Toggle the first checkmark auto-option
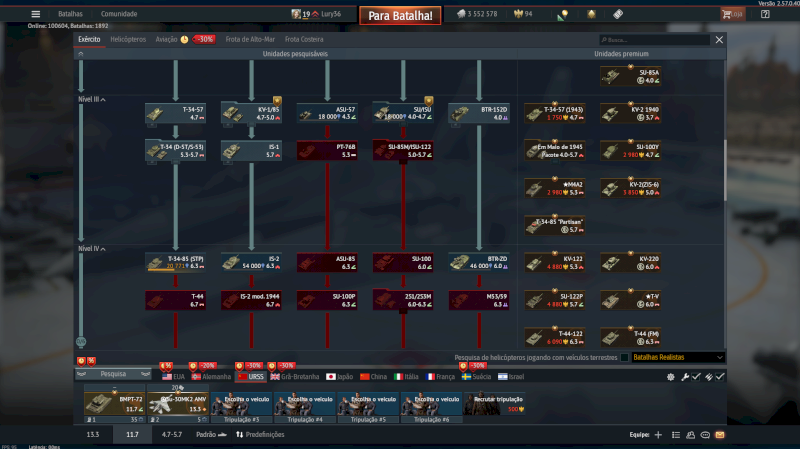Viewport: 800px width, 449px height. 696,377
